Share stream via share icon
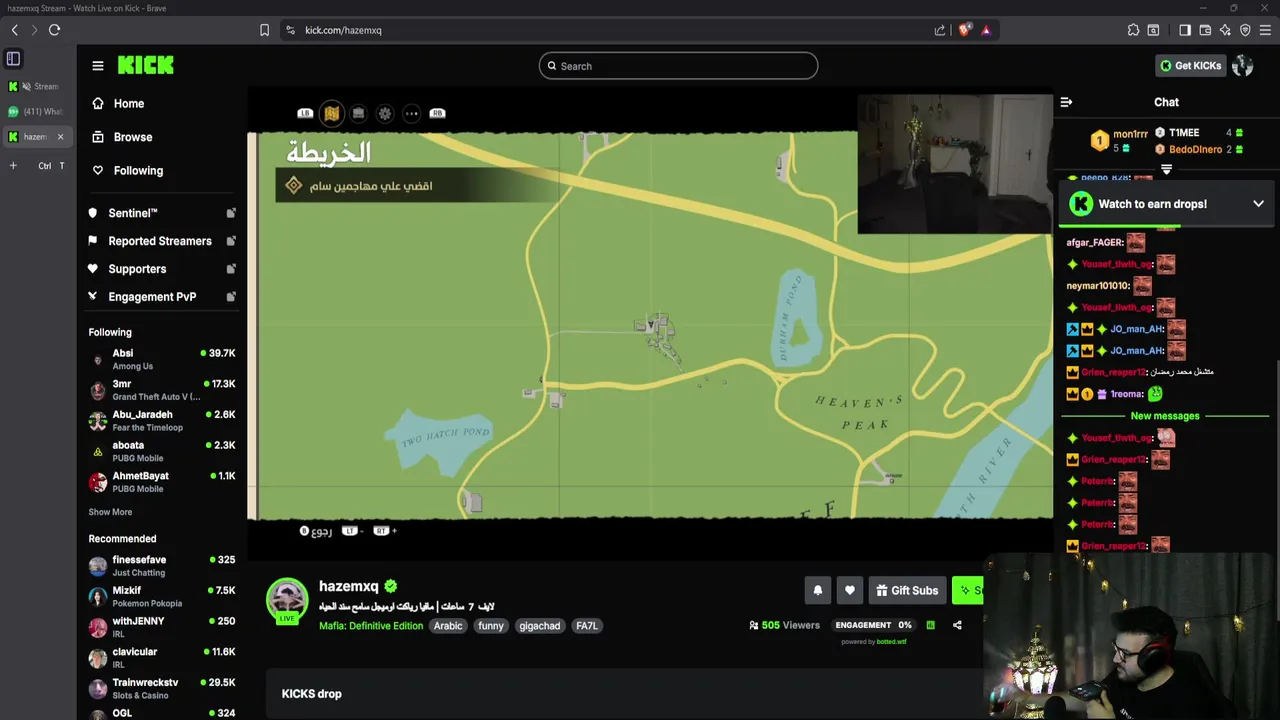 tap(957, 625)
